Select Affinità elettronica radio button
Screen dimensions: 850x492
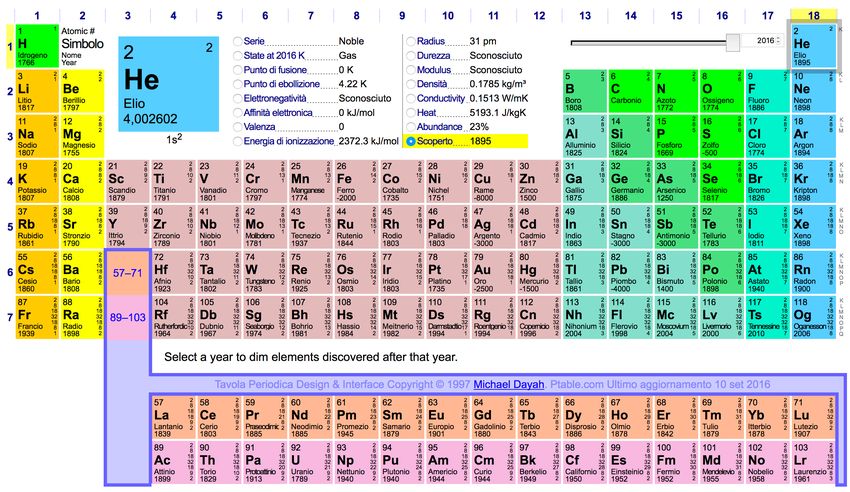(237, 113)
